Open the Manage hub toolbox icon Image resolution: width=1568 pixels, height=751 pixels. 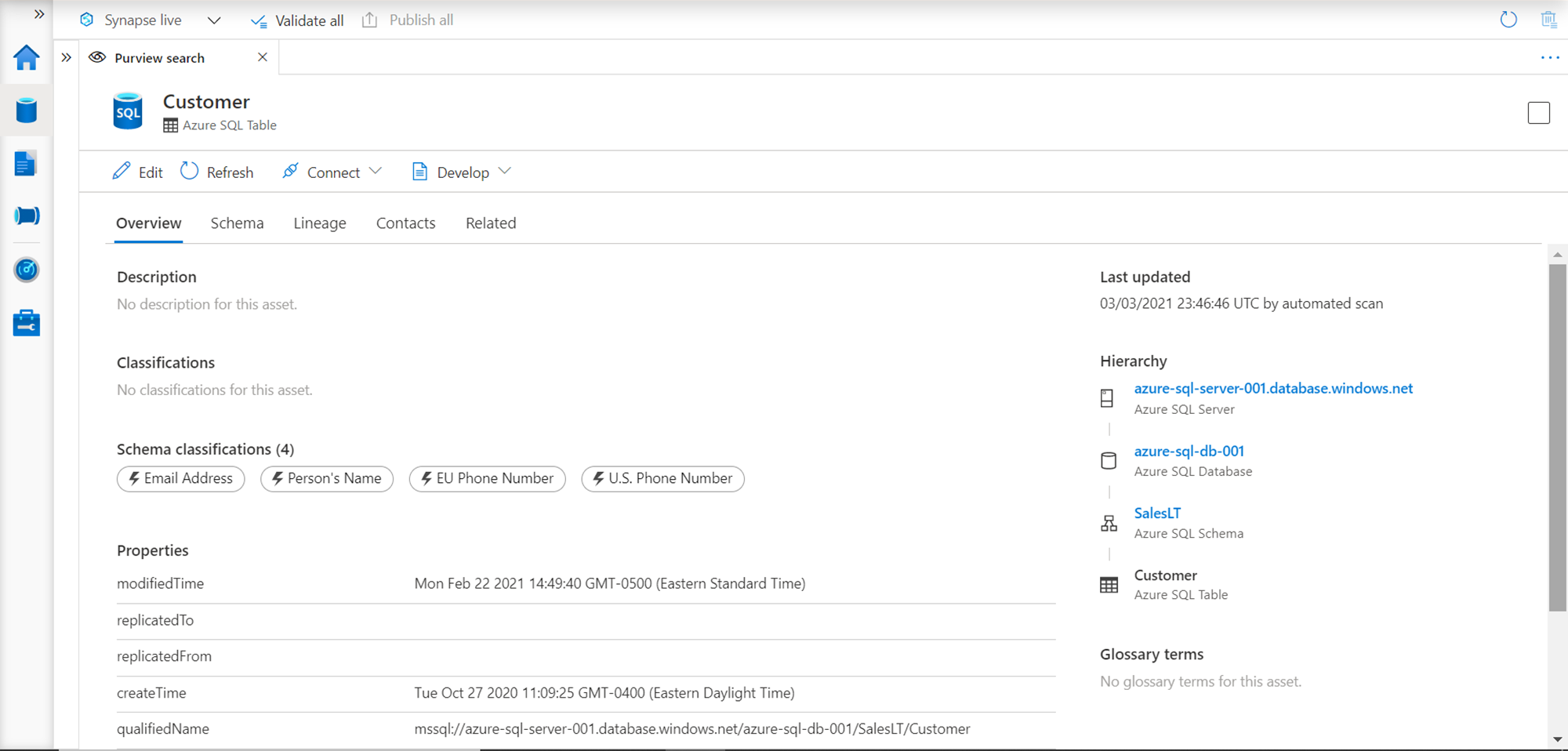27,323
